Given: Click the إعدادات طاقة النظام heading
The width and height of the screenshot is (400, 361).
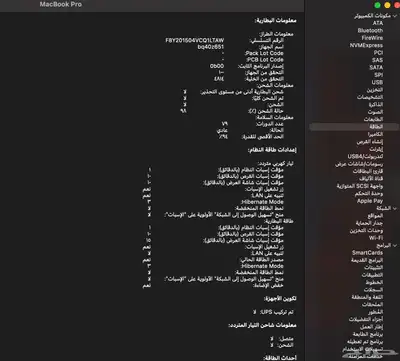Looking at the screenshot, I should click(272, 150).
